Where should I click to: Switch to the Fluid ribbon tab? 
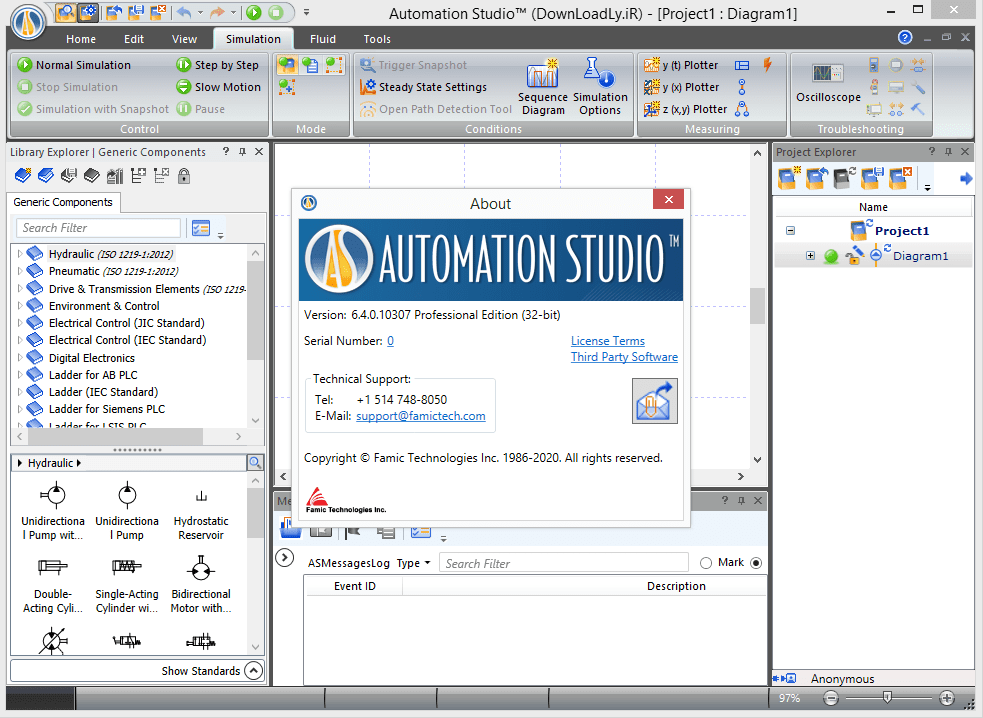pyautogui.click(x=322, y=39)
